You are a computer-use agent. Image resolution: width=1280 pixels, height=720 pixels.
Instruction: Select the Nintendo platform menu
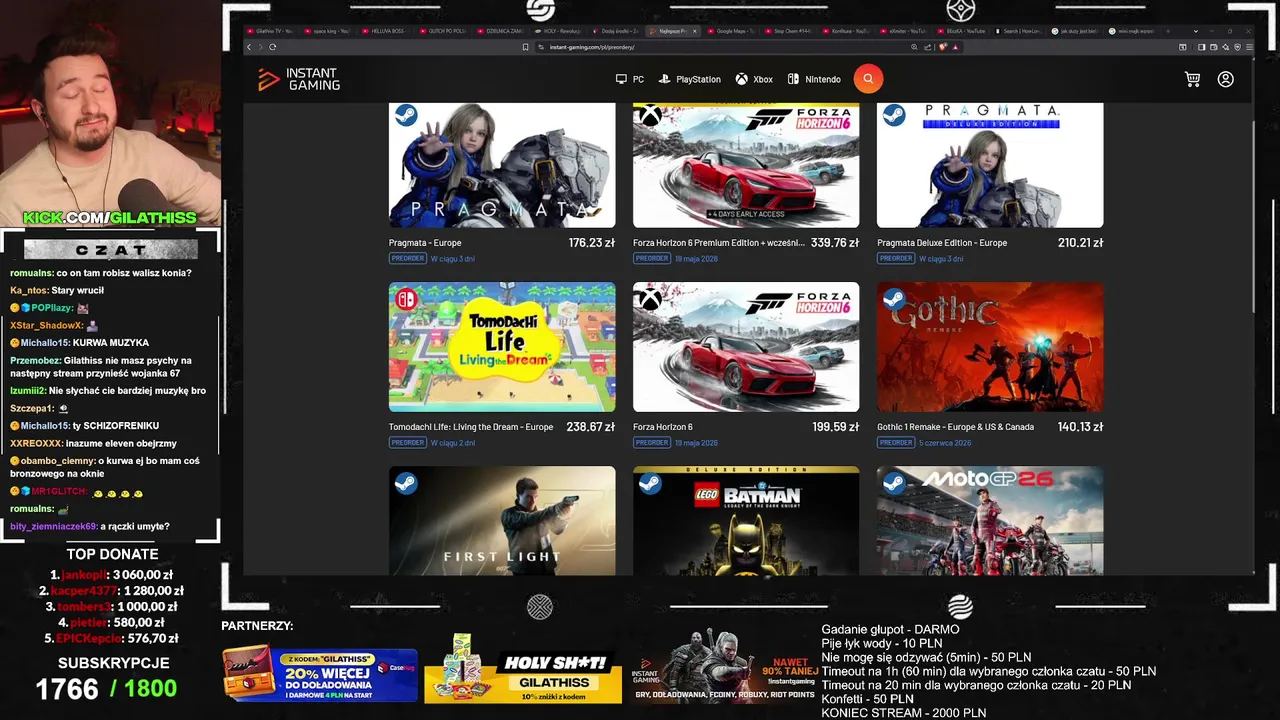[814, 79]
